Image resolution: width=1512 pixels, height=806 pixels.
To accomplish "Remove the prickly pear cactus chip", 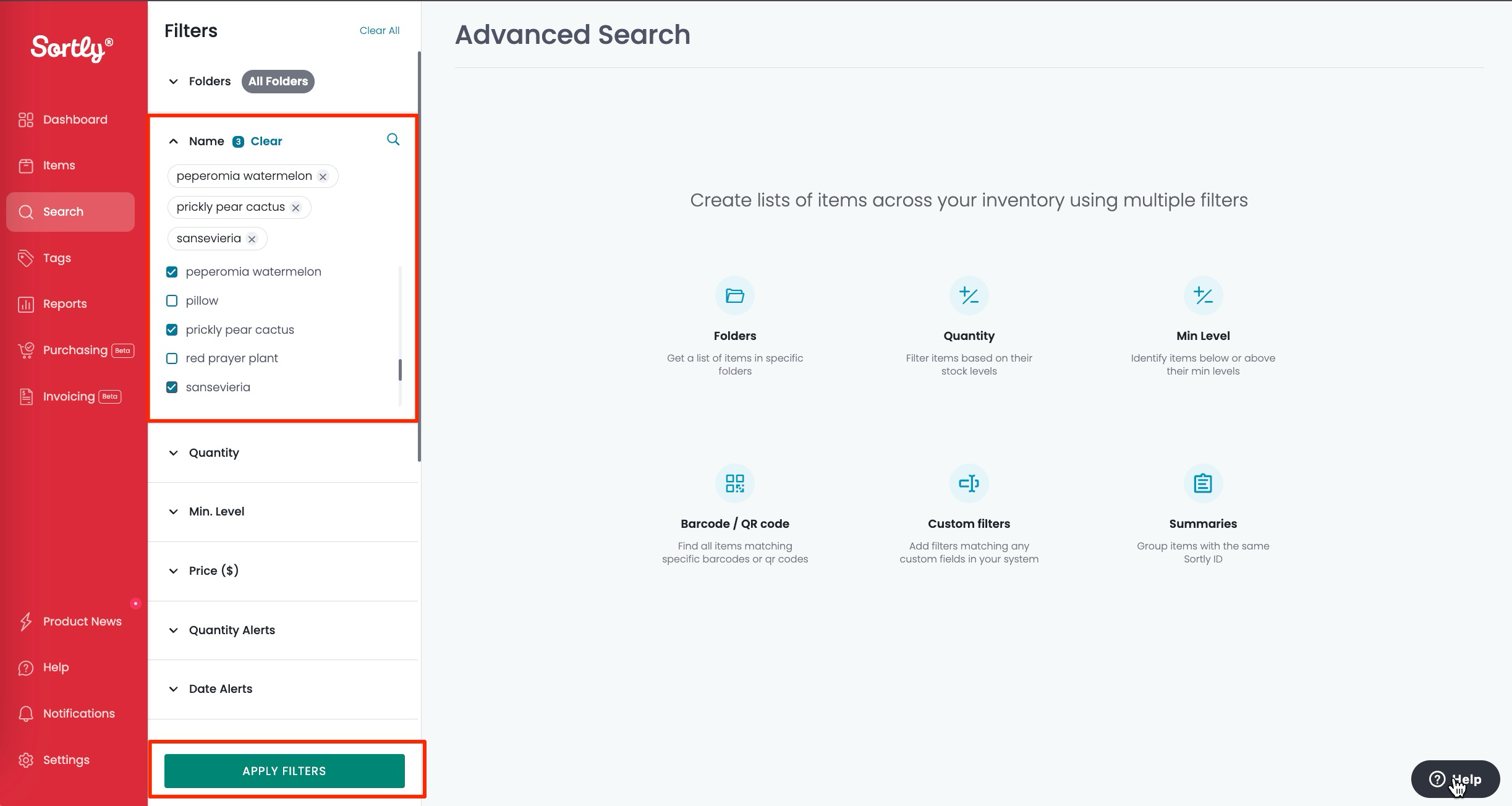I will pos(295,208).
